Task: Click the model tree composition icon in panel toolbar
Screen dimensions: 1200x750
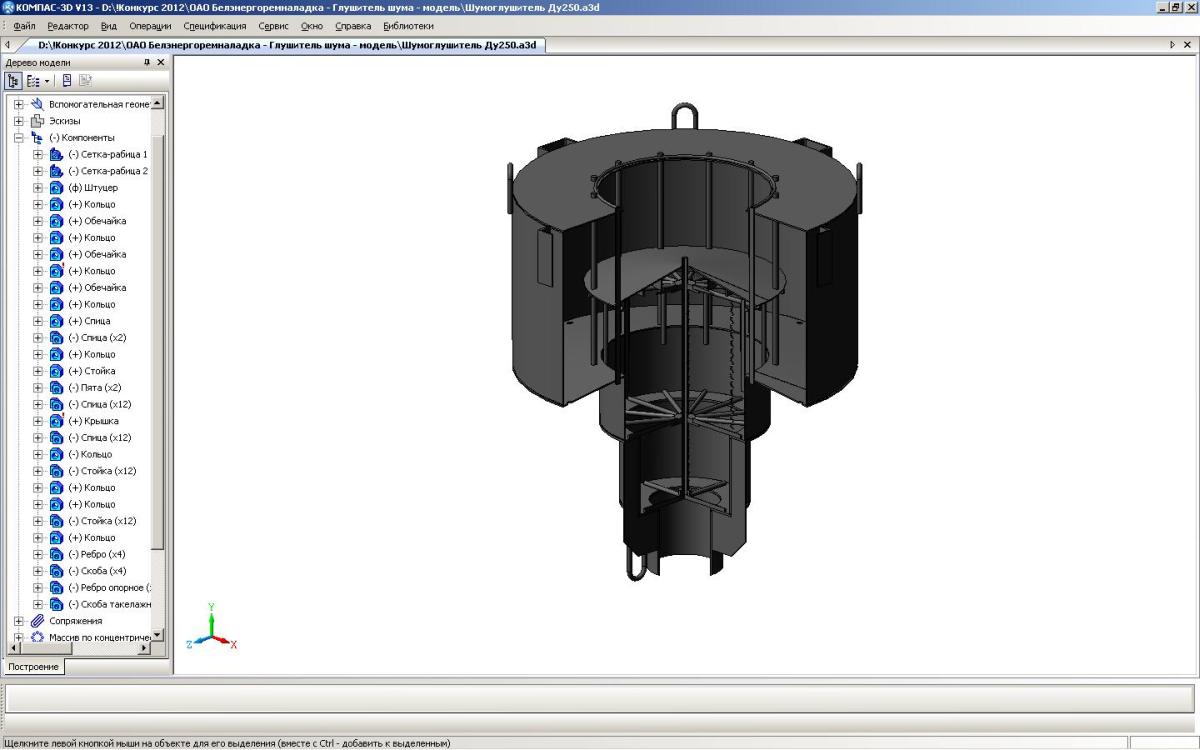Action: 67,80
